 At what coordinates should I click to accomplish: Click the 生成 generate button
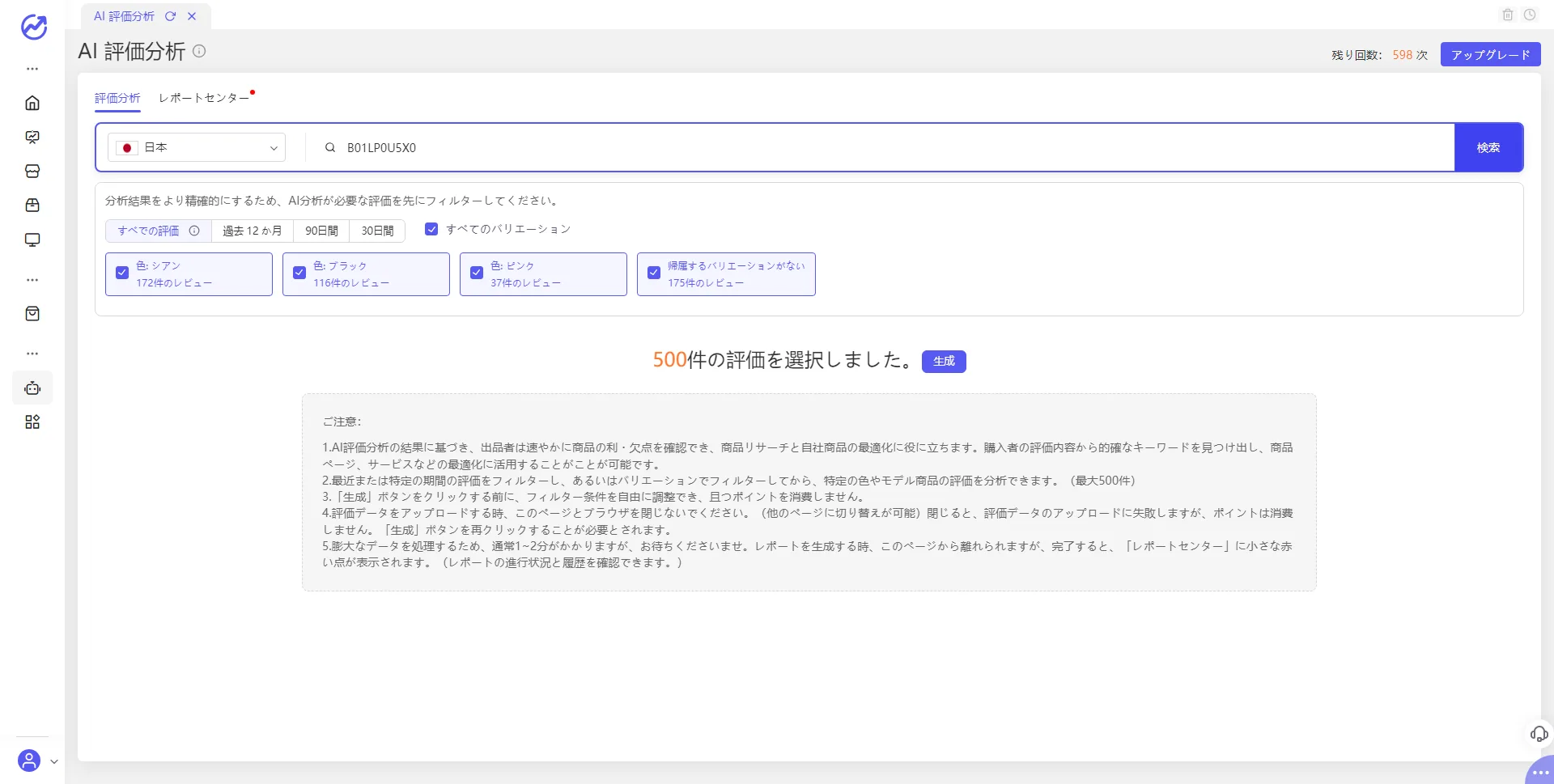pos(944,361)
